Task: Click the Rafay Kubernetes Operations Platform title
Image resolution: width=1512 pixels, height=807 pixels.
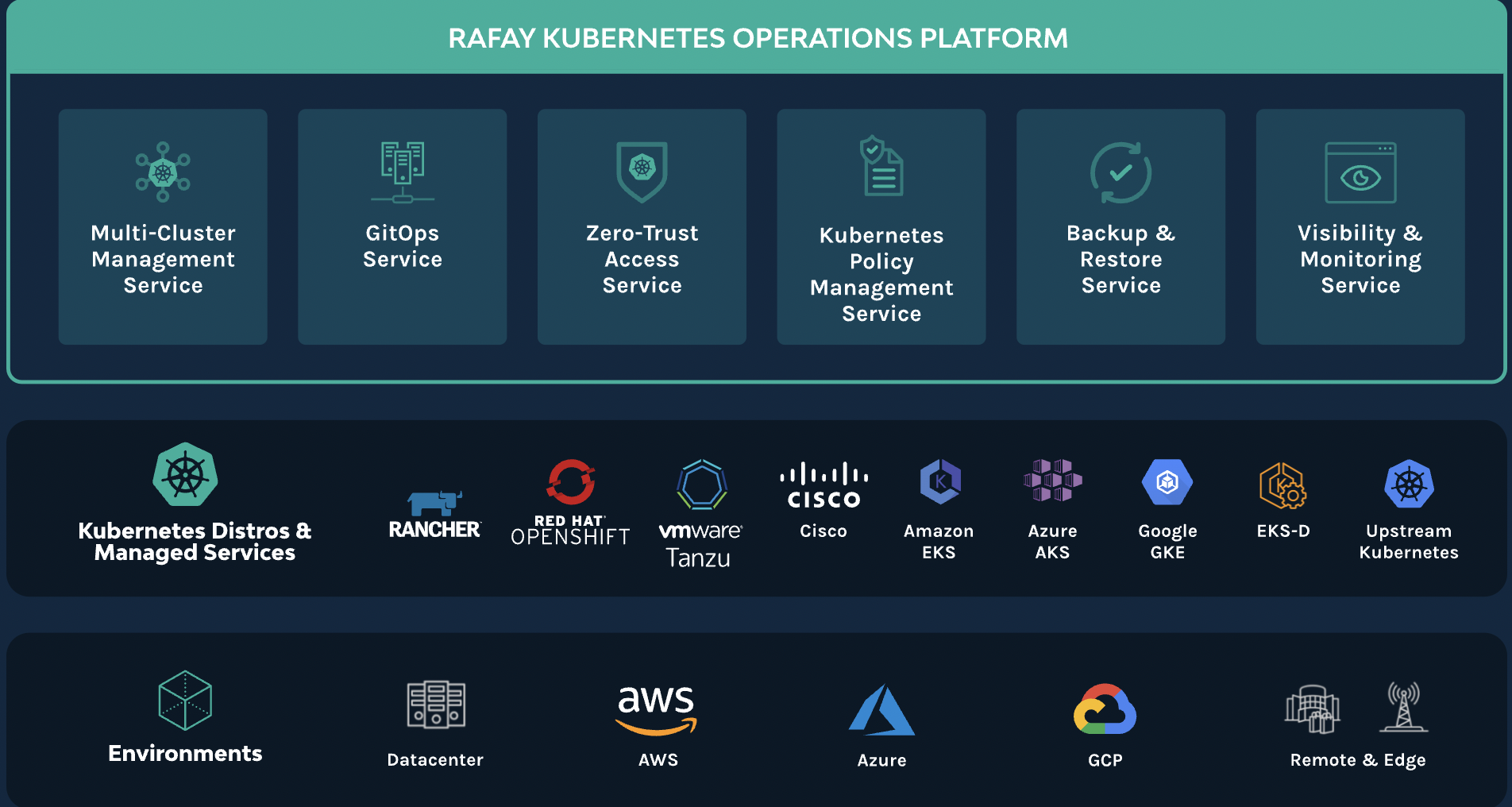Action: pyautogui.click(x=758, y=38)
